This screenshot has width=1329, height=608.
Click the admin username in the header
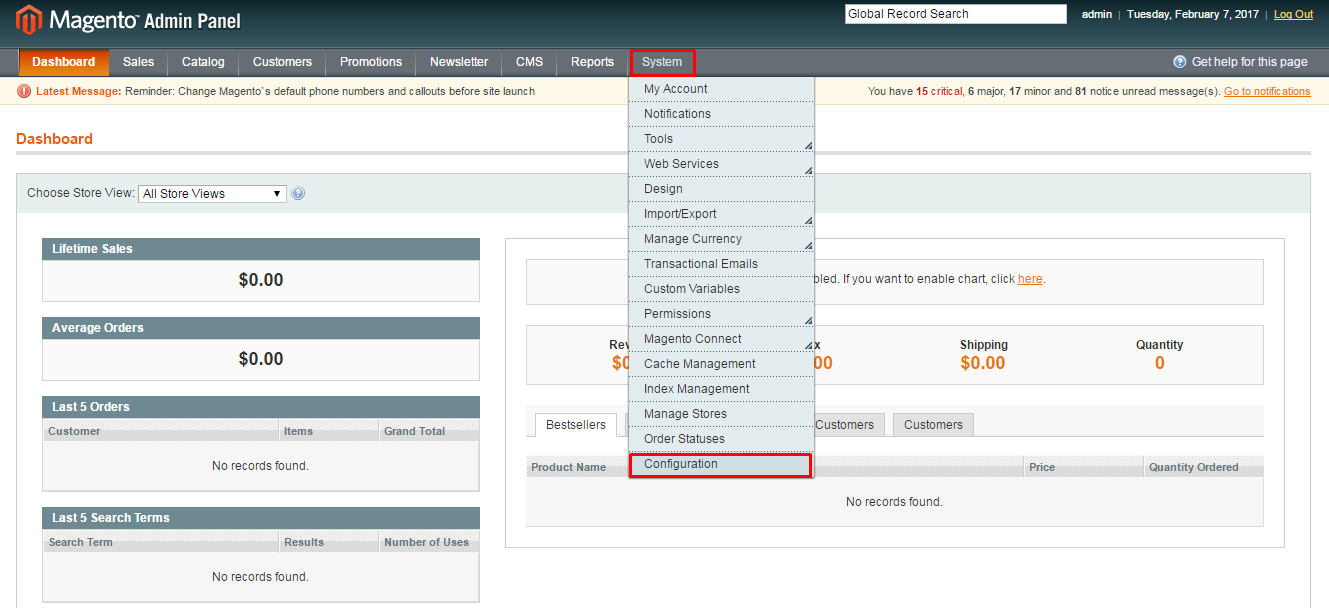(1097, 15)
